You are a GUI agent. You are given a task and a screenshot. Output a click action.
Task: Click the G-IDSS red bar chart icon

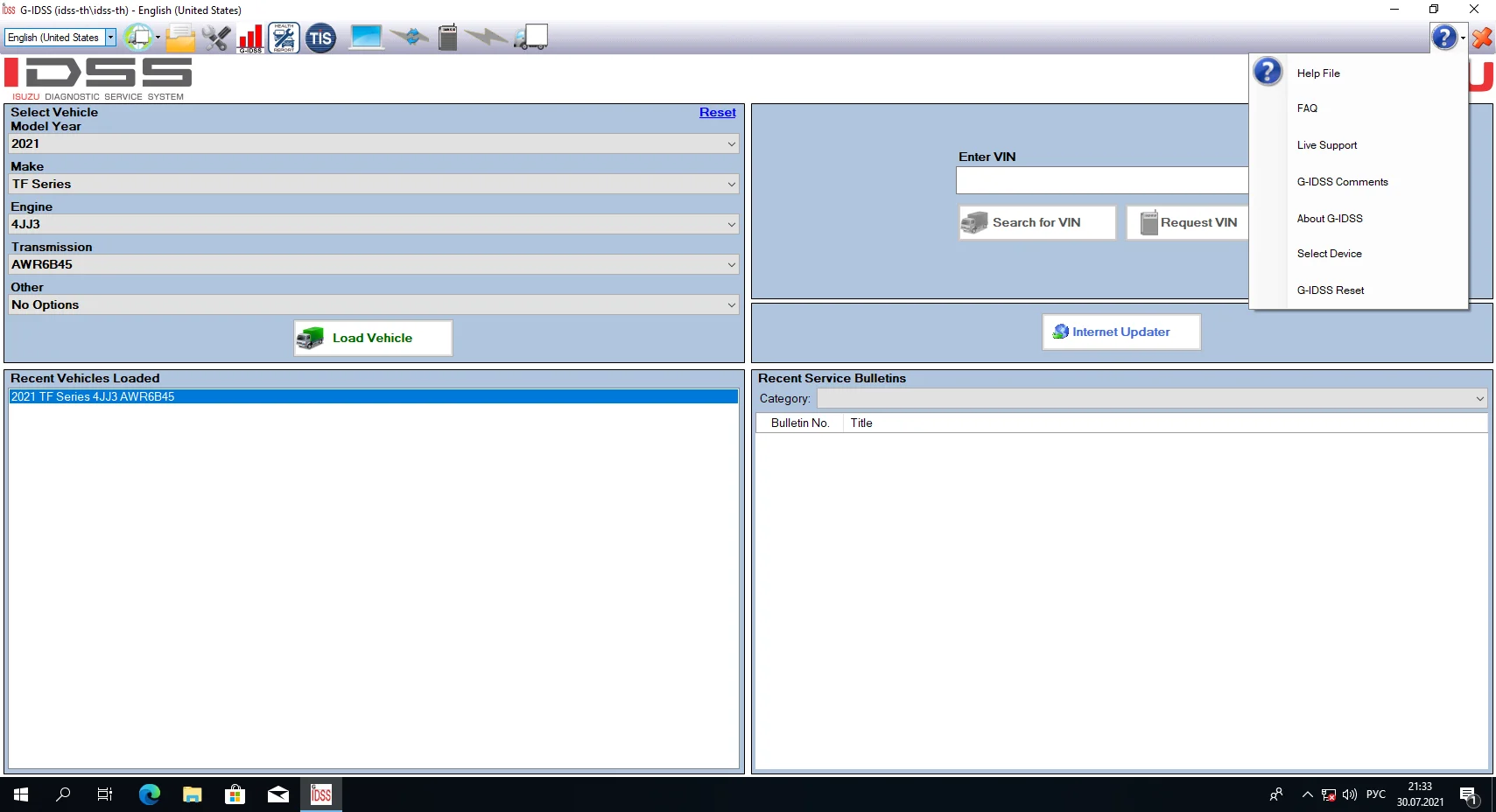coord(250,38)
